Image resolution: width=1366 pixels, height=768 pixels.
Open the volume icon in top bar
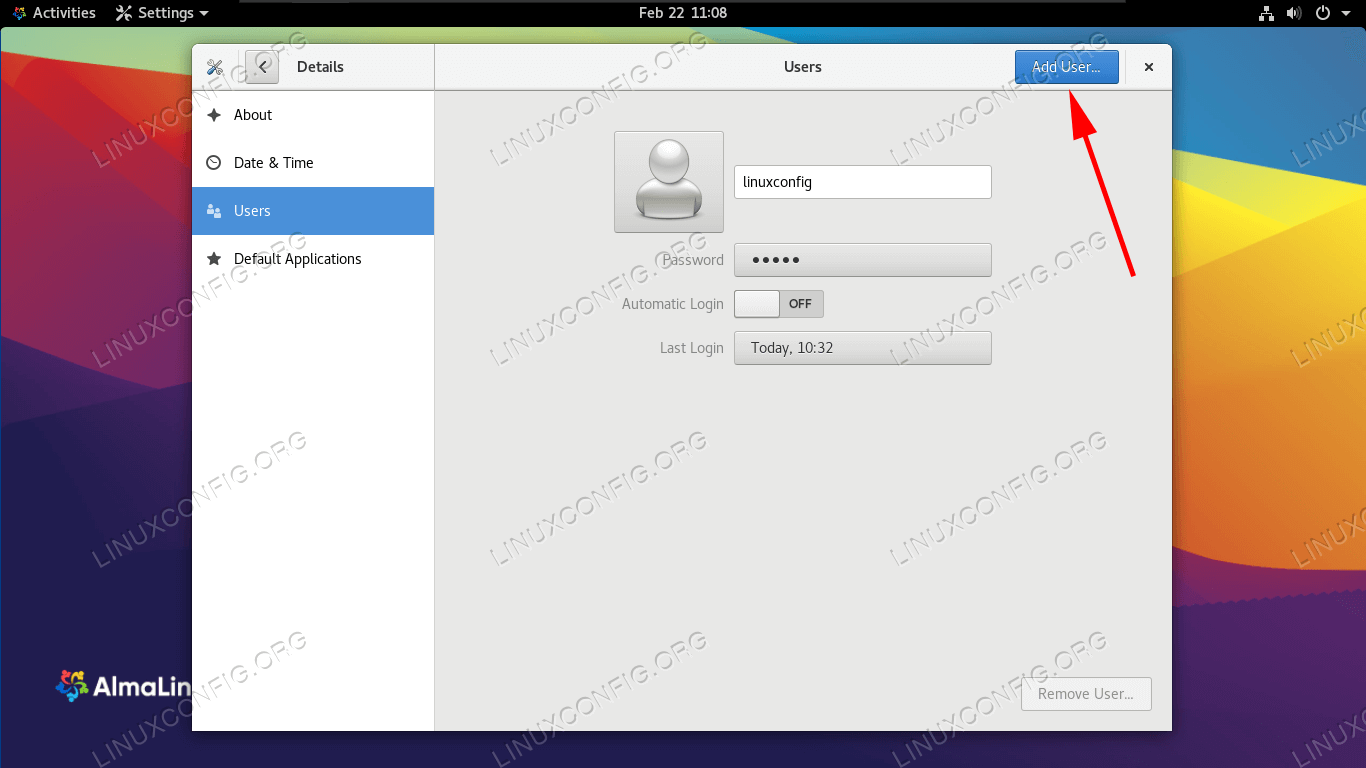pos(1293,13)
